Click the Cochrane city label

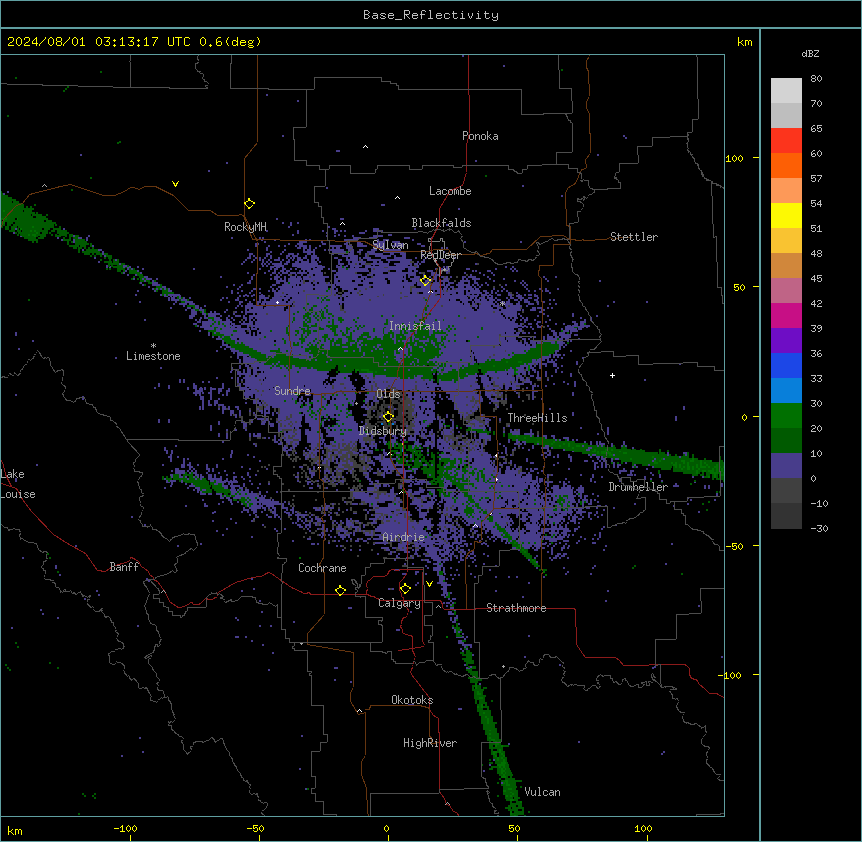[x=322, y=568]
